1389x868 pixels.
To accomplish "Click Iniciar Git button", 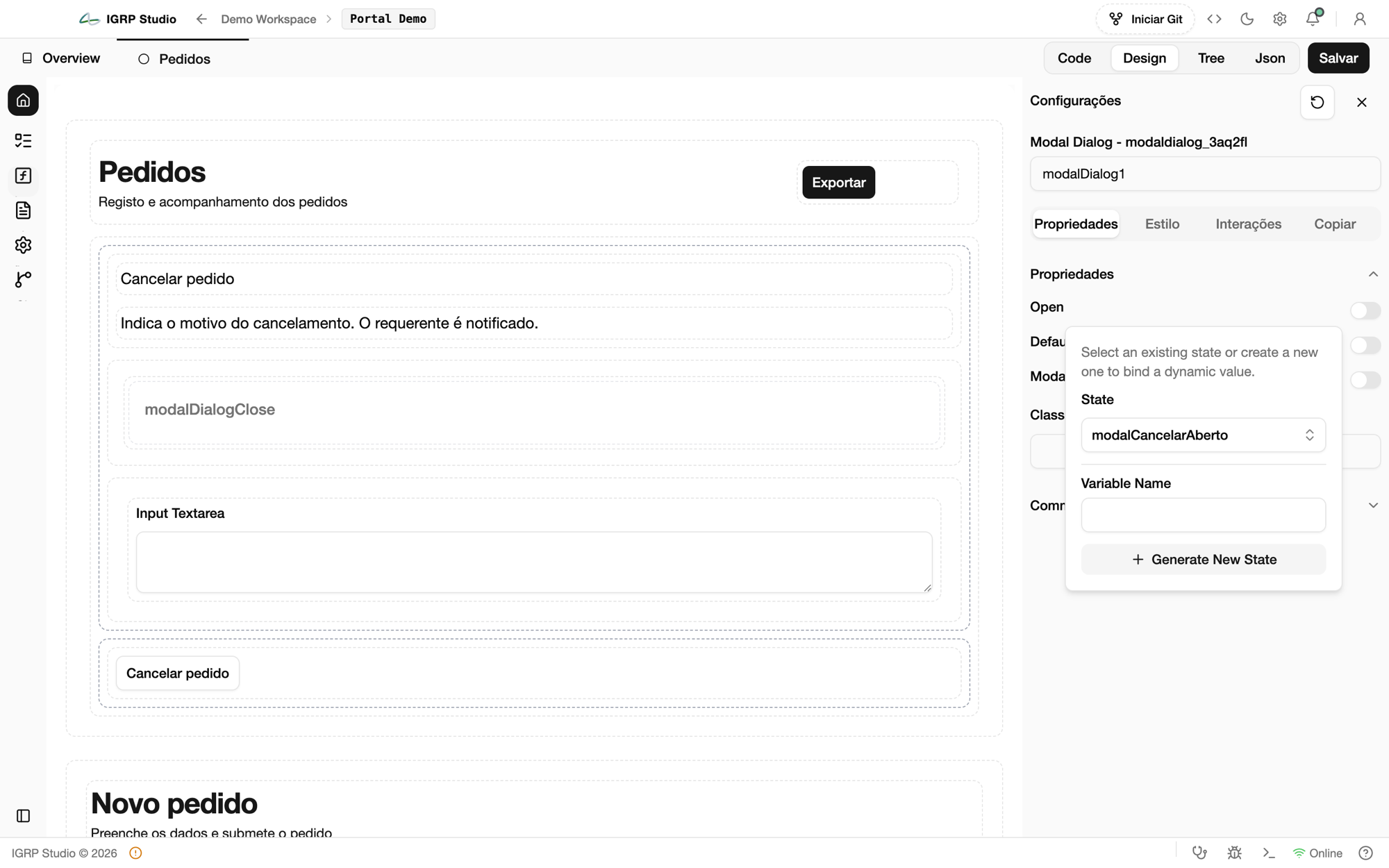I will (1145, 19).
